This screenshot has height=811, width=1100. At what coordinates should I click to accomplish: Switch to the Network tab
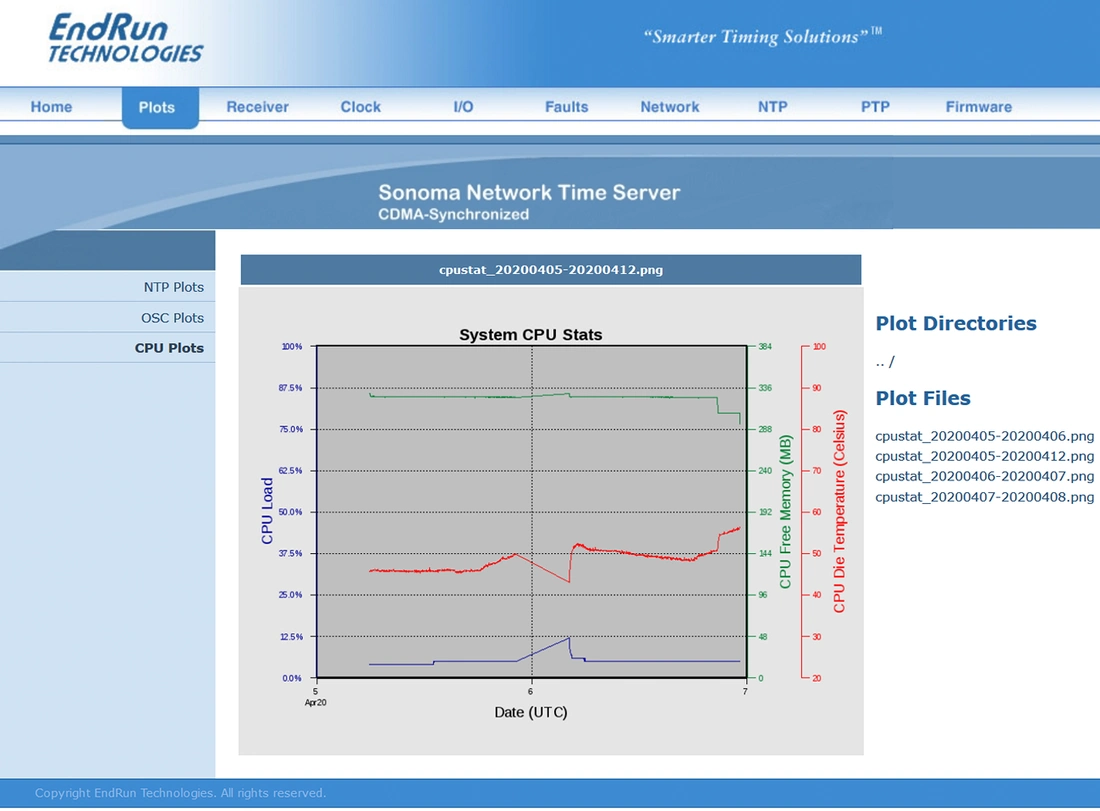669,107
